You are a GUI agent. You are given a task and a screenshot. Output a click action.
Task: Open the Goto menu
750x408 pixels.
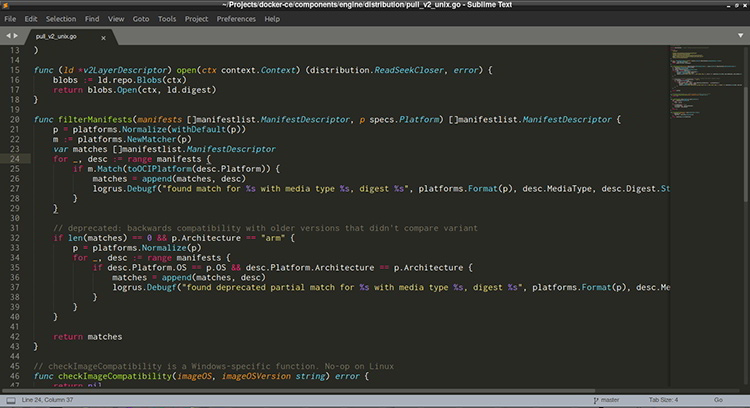pyautogui.click(x=143, y=19)
